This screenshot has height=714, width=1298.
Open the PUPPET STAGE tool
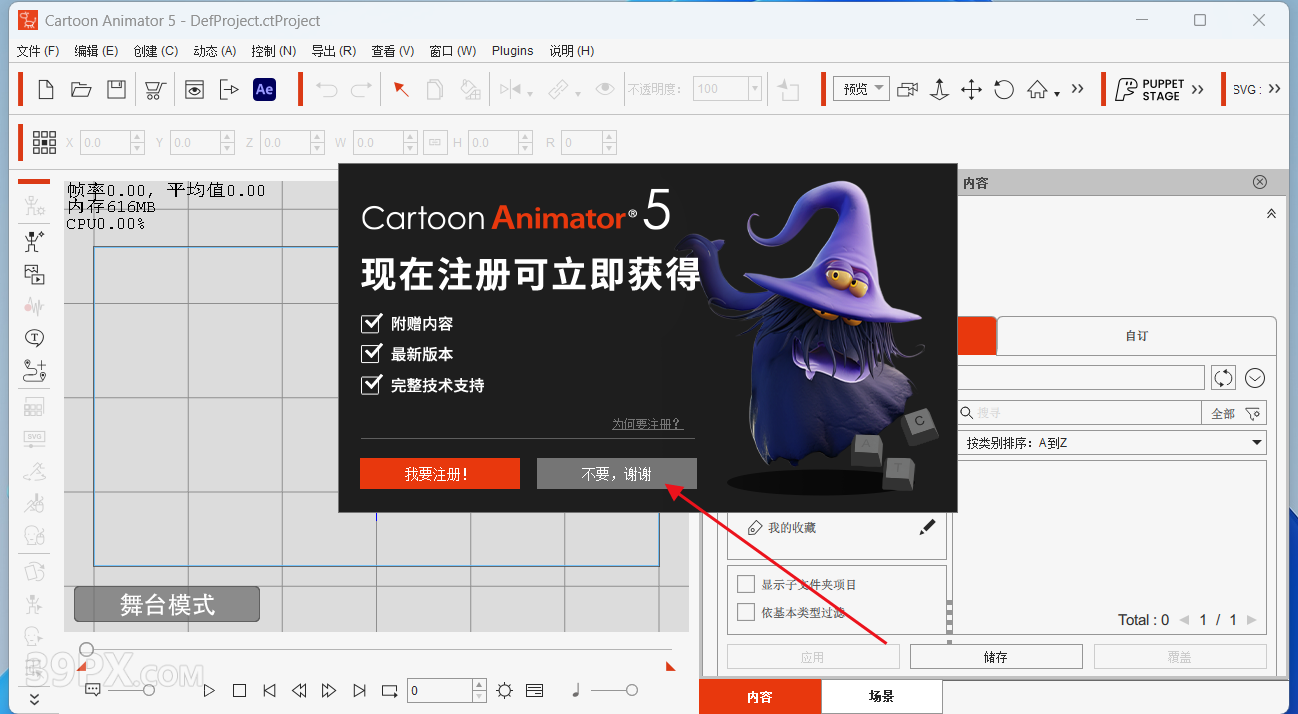pyautogui.click(x=1150, y=89)
